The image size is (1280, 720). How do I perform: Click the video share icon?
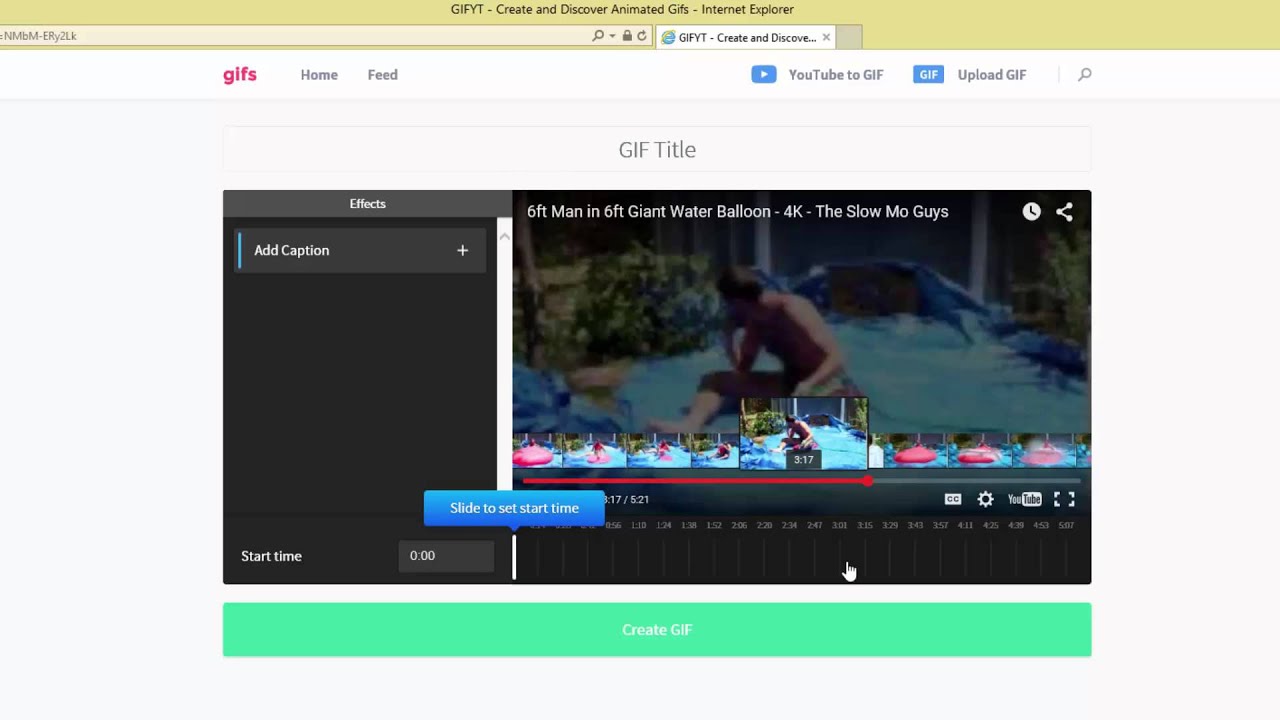(x=1064, y=211)
